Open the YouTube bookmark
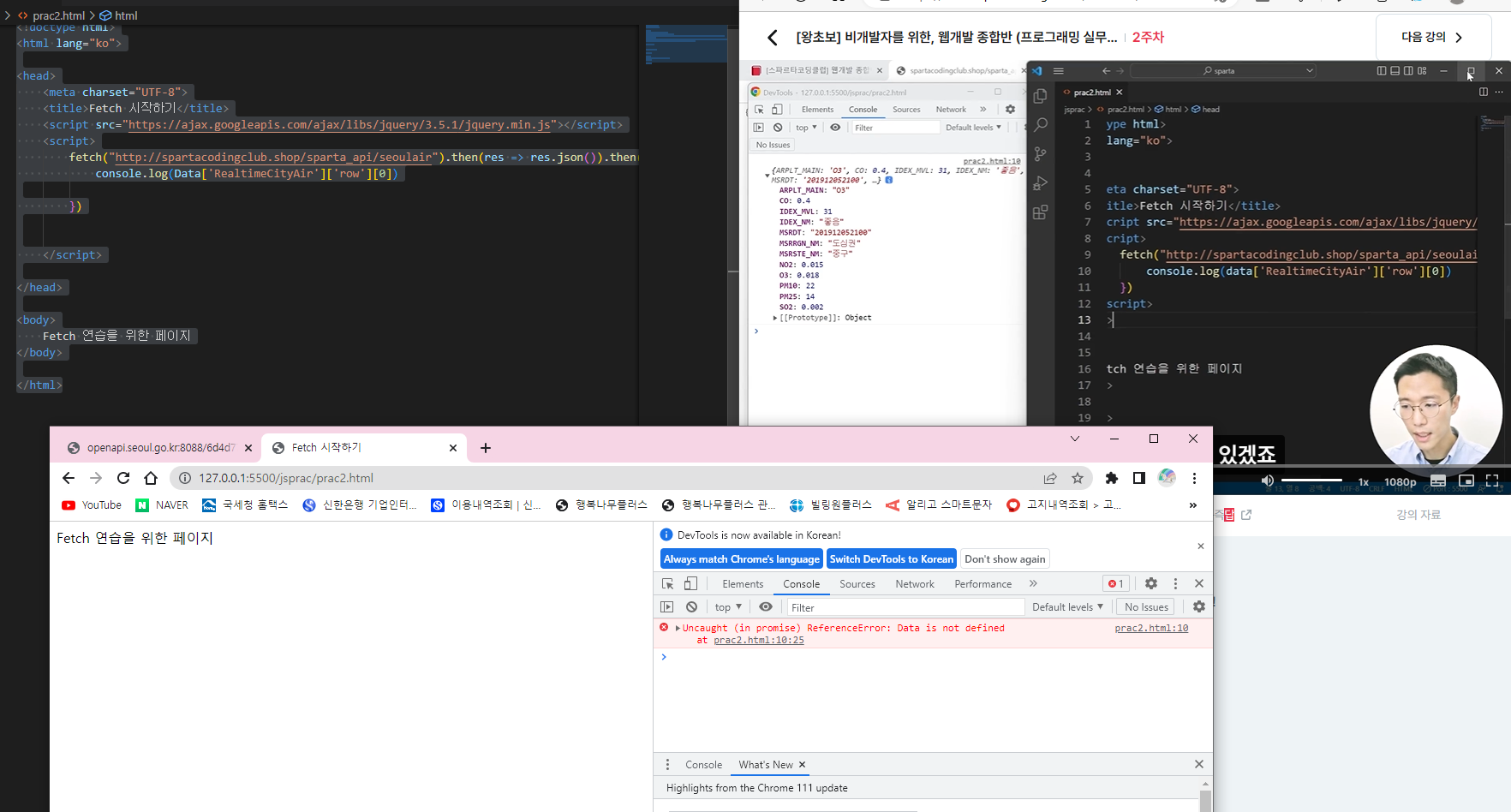Image resolution: width=1511 pixels, height=812 pixels. pos(92,505)
